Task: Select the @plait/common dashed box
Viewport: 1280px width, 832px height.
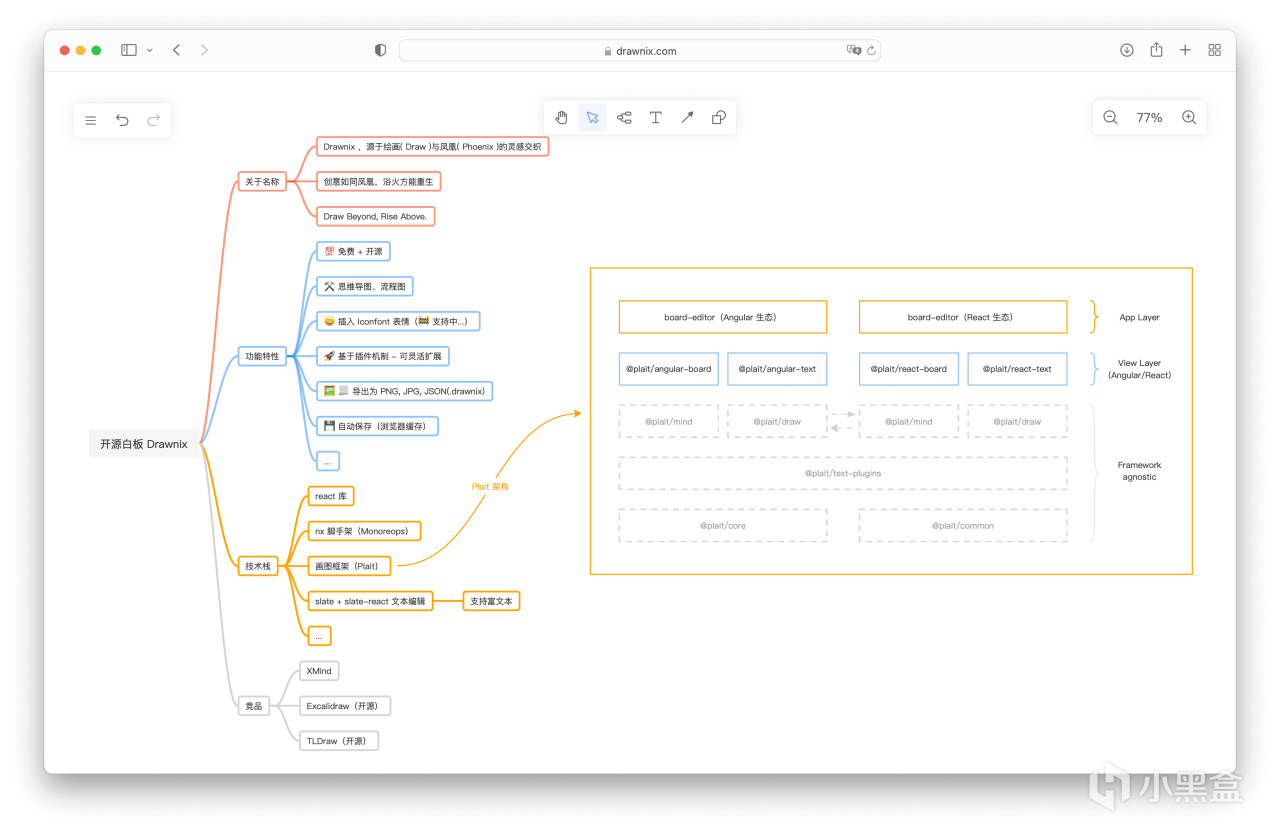Action: point(963,525)
